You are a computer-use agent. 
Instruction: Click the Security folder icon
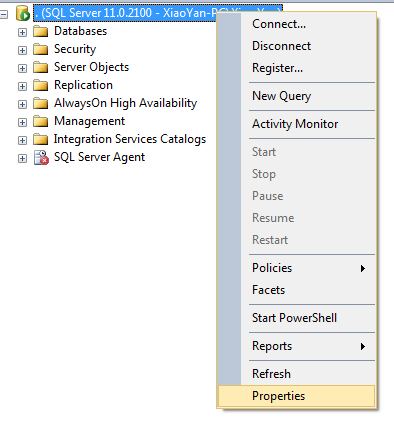41,50
